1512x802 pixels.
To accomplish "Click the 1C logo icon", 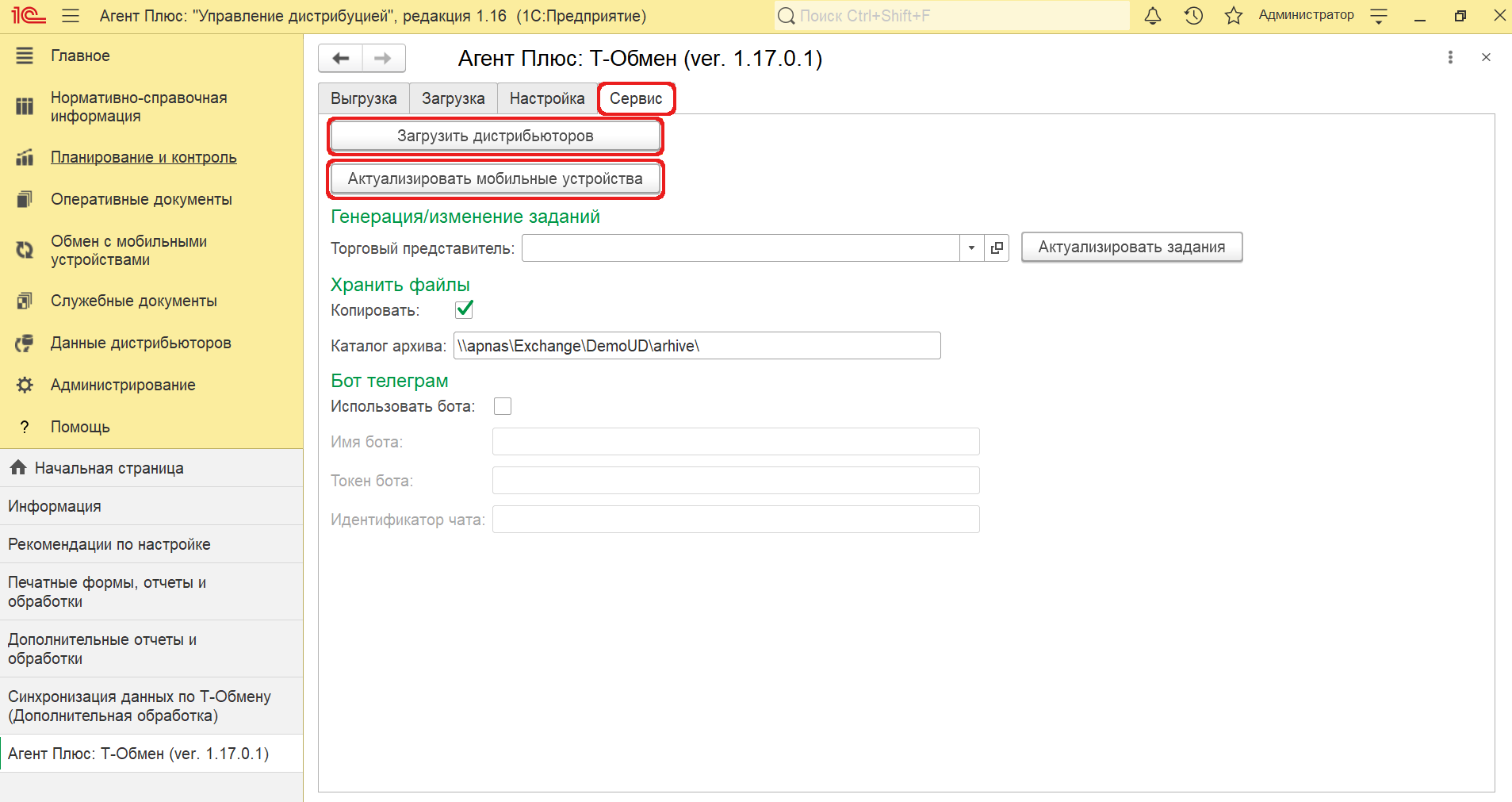I will [28, 16].
